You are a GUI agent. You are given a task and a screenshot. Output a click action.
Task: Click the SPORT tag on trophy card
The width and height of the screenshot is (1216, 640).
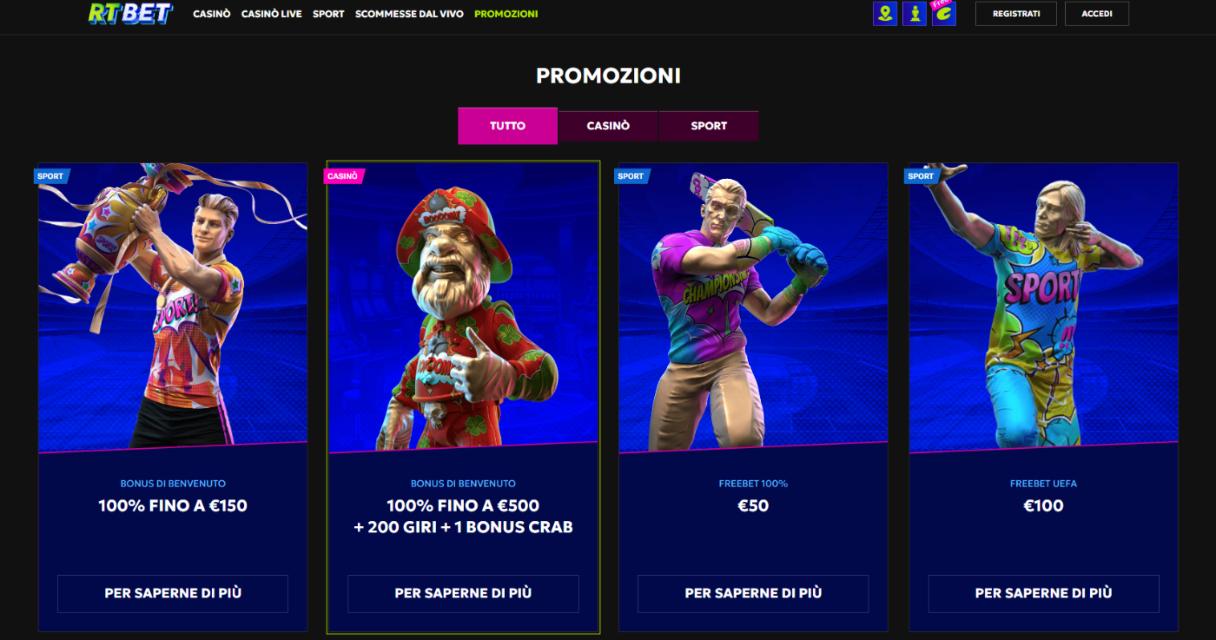(x=50, y=176)
